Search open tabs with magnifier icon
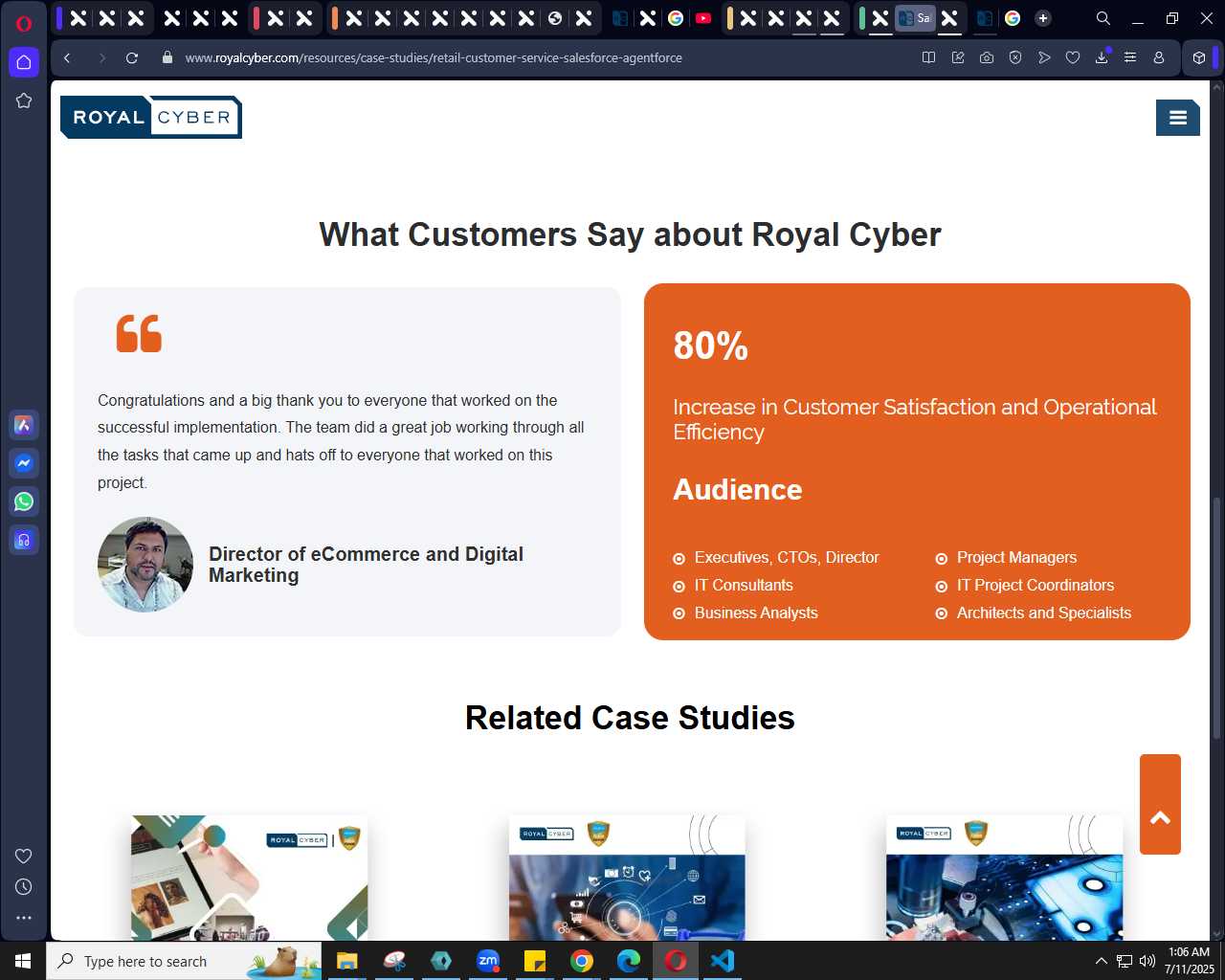 (x=1103, y=18)
